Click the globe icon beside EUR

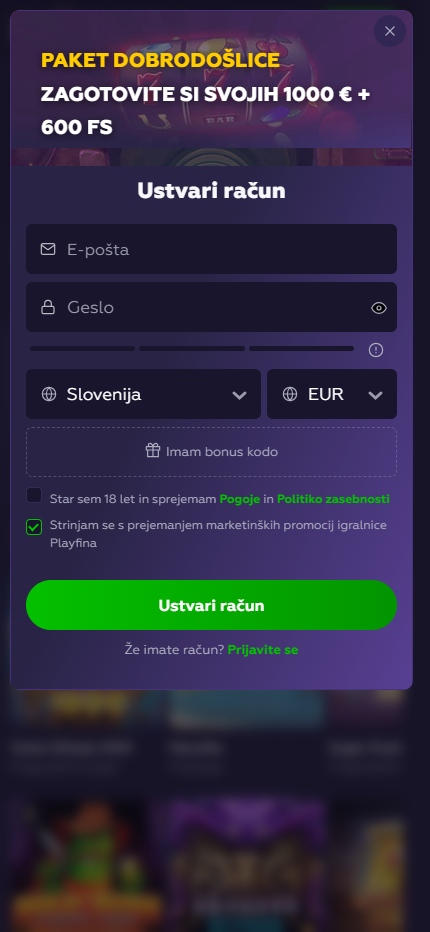[290, 394]
